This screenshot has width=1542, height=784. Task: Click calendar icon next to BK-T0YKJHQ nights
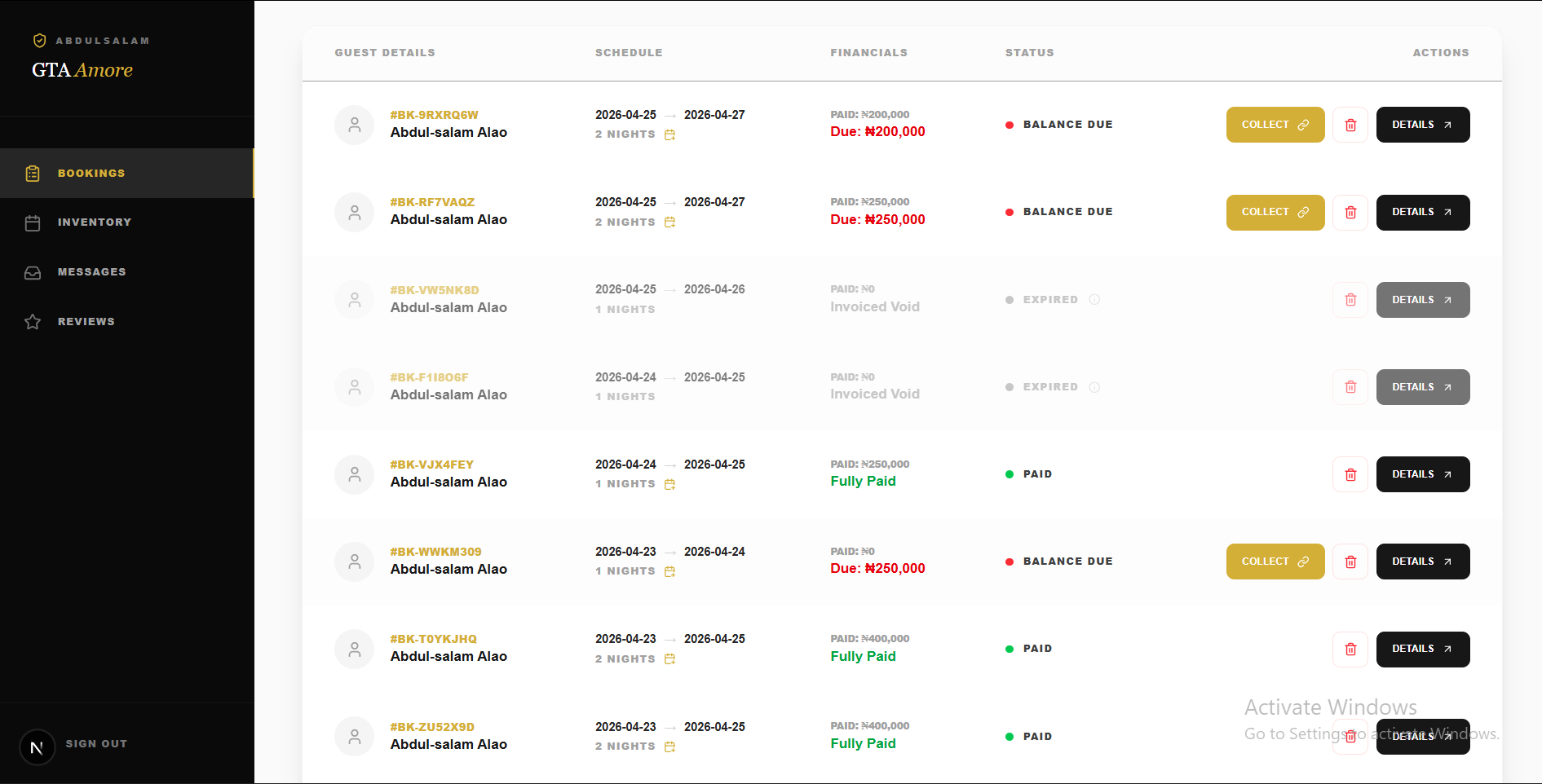[x=669, y=659]
